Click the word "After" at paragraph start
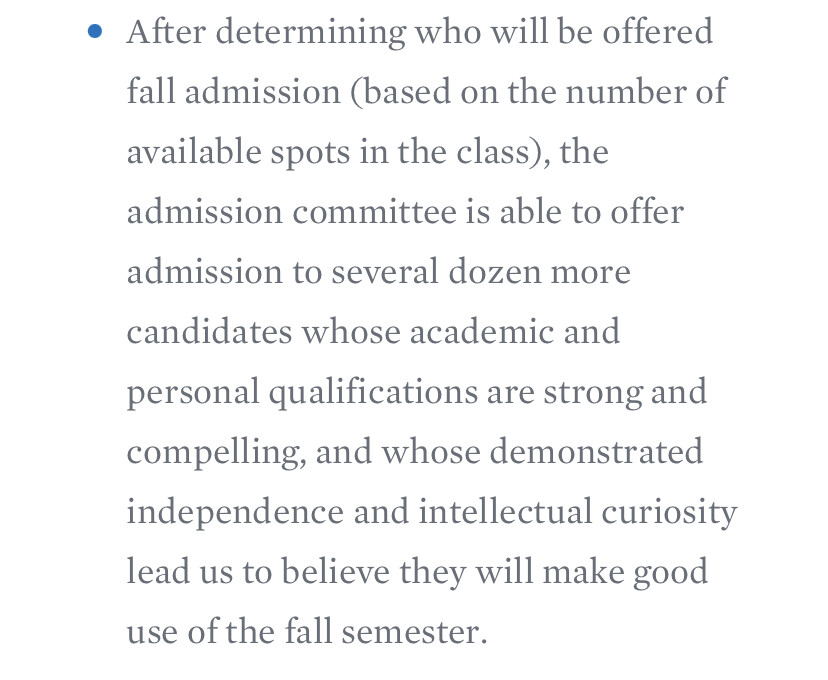The height and width of the screenshot is (680, 828). [x=166, y=31]
